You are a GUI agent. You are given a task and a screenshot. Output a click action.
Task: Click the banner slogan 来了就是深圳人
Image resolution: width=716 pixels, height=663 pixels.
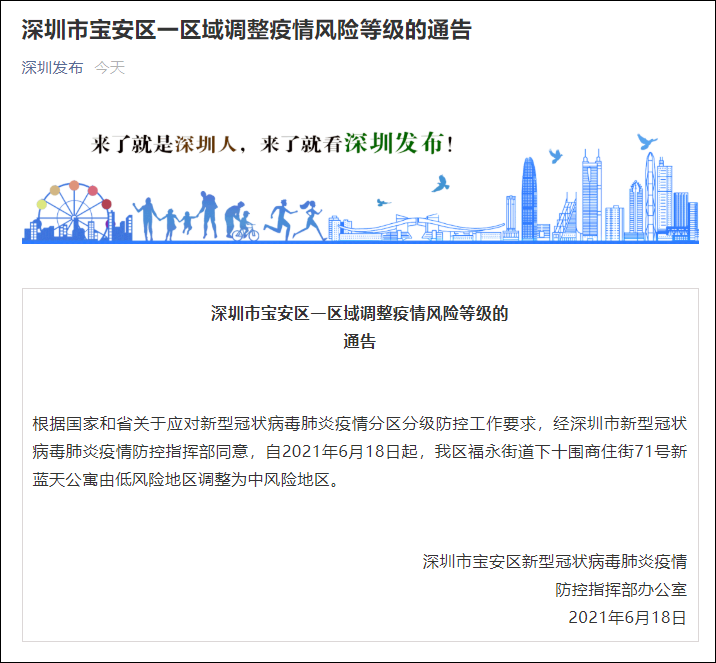click(164, 144)
